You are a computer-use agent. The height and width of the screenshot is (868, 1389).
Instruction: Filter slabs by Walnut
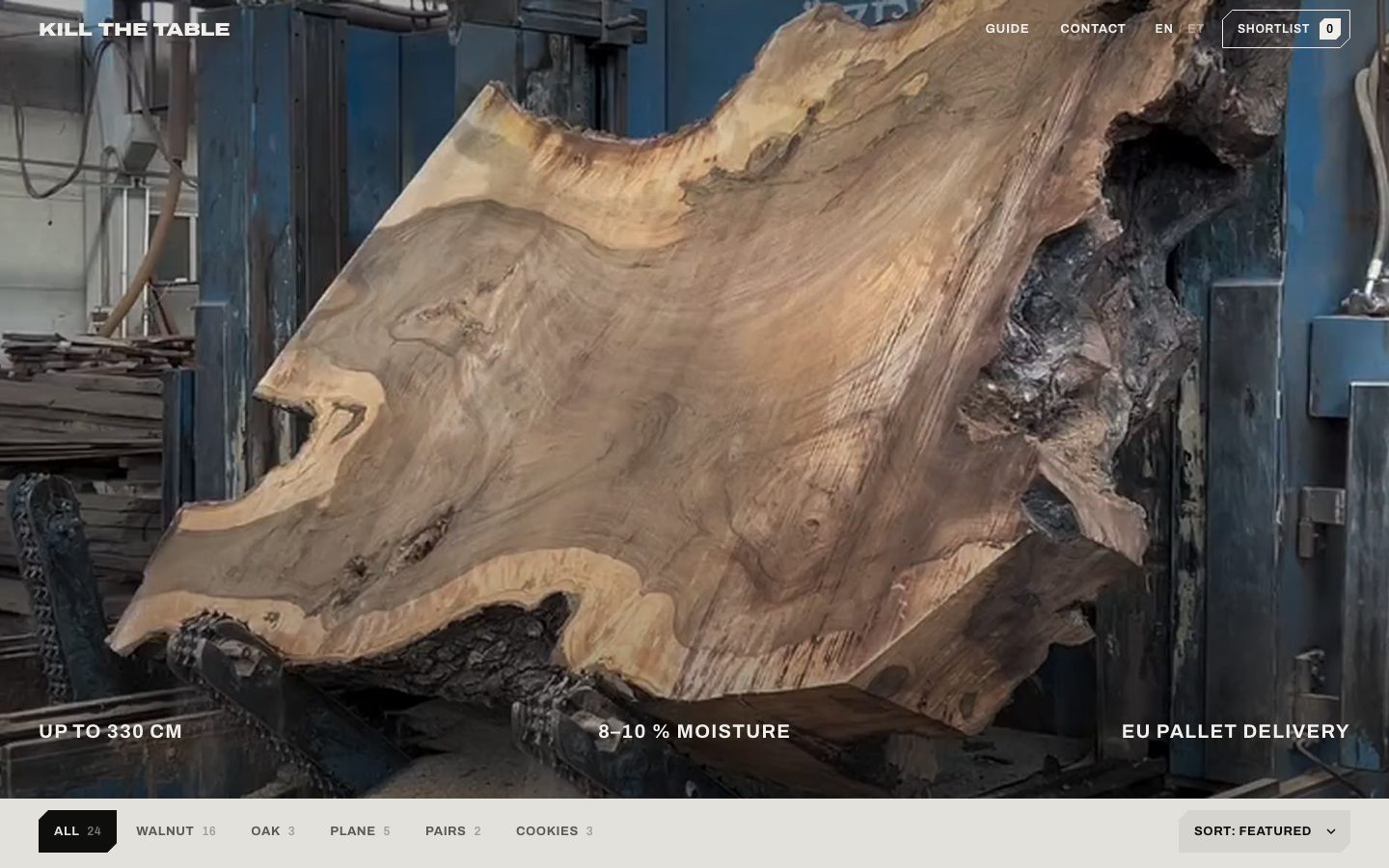click(x=176, y=831)
